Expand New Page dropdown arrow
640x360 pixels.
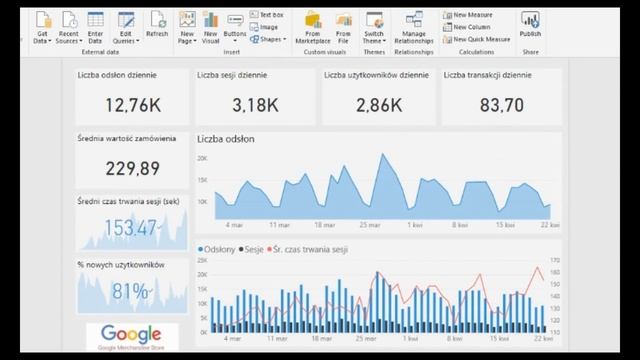pos(195,41)
